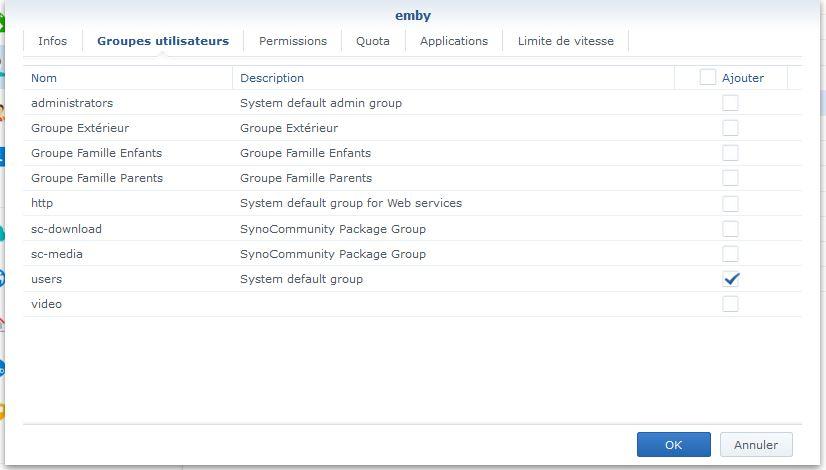Switch to the Infos tab
Screen dimensions: 826x470
pos(52,41)
